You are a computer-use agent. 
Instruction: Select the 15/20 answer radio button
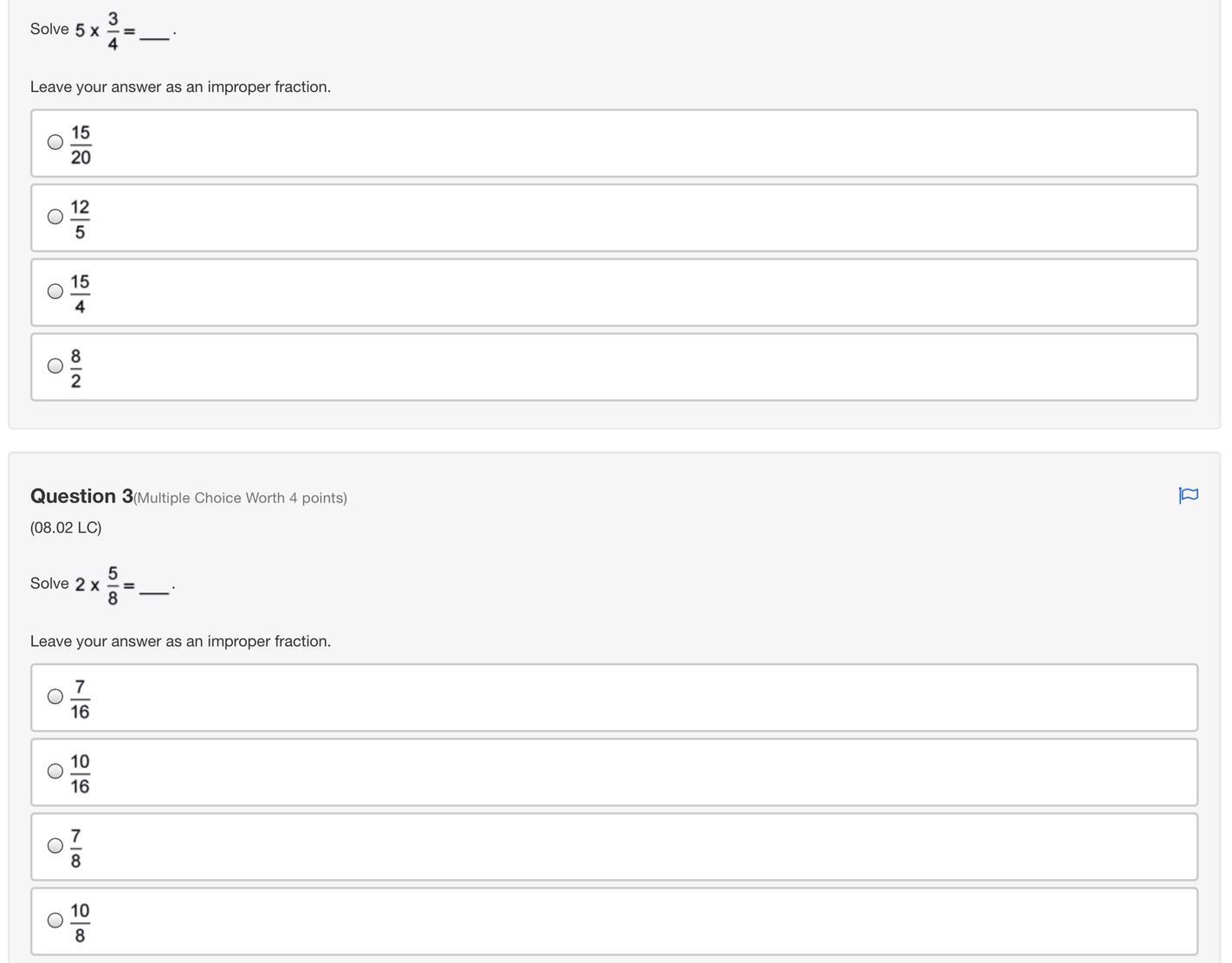[x=55, y=142]
